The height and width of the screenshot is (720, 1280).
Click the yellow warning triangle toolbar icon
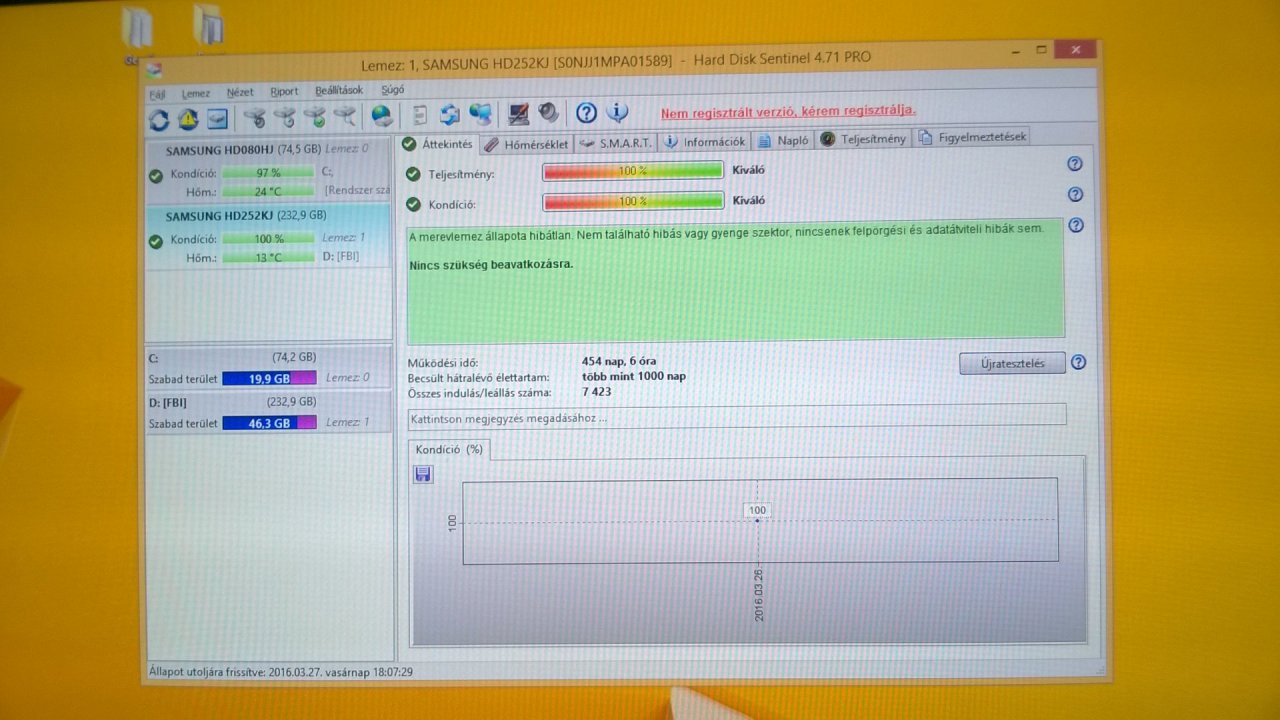(x=188, y=119)
